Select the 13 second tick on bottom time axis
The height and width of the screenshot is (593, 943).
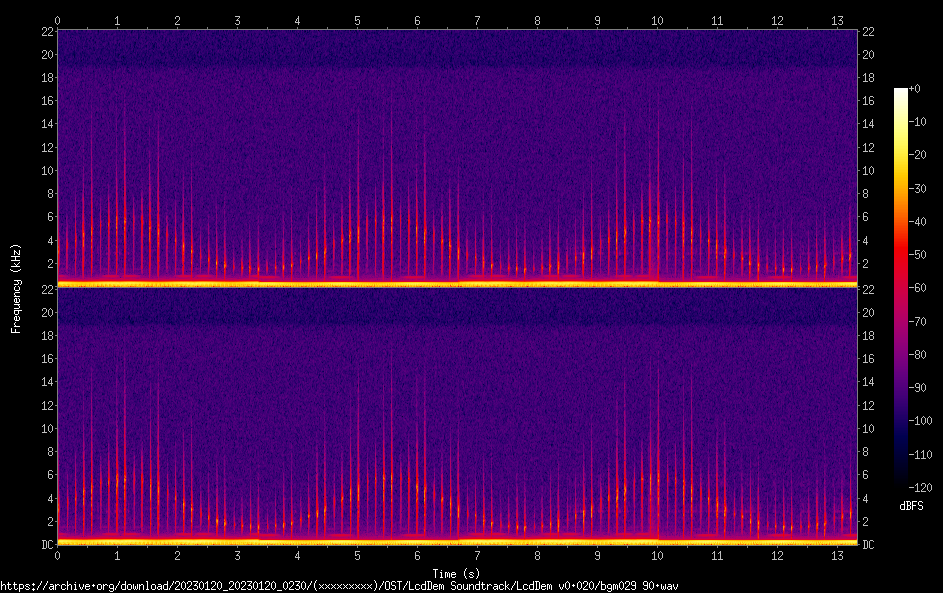pyautogui.click(x=837, y=555)
